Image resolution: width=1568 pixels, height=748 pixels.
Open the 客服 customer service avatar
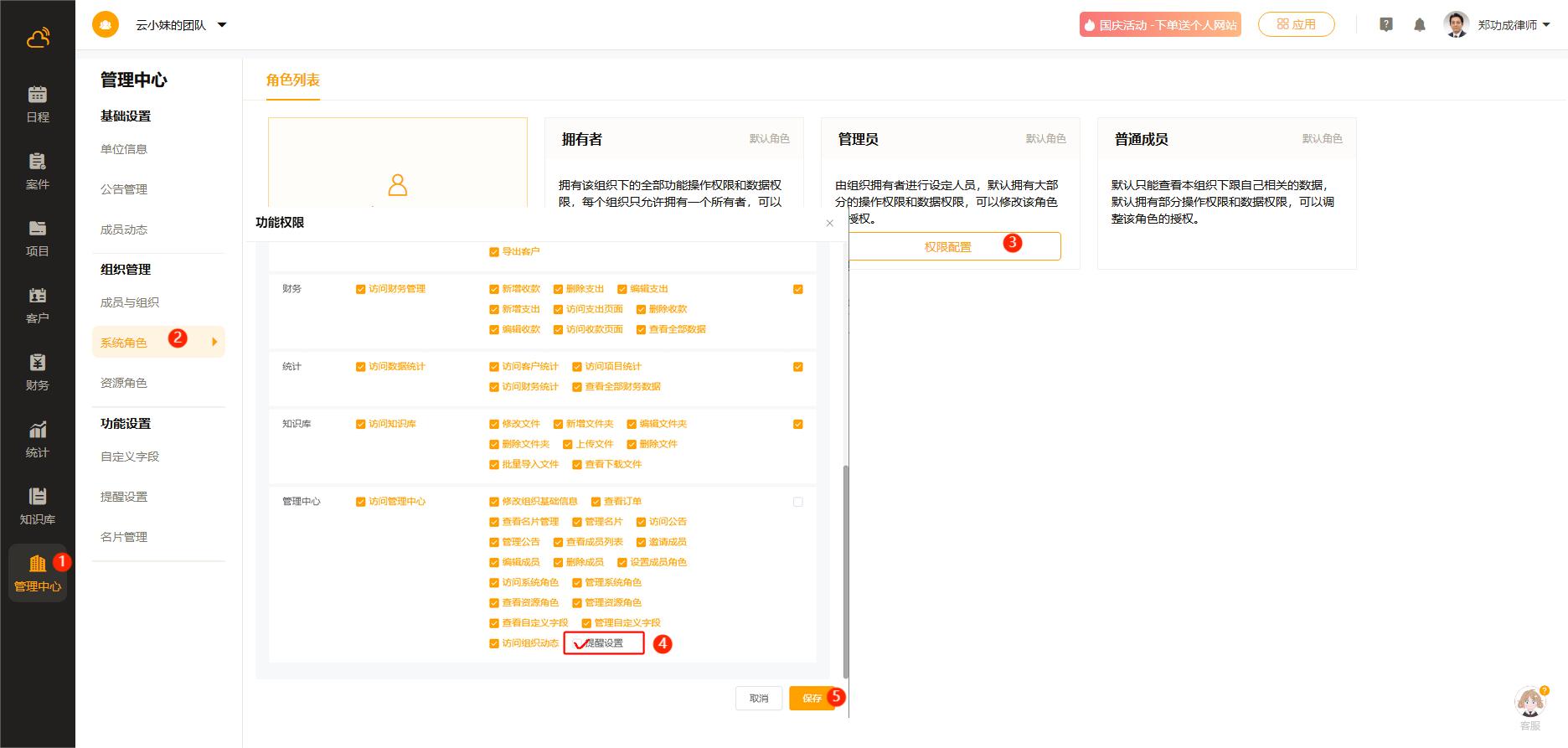(1529, 704)
